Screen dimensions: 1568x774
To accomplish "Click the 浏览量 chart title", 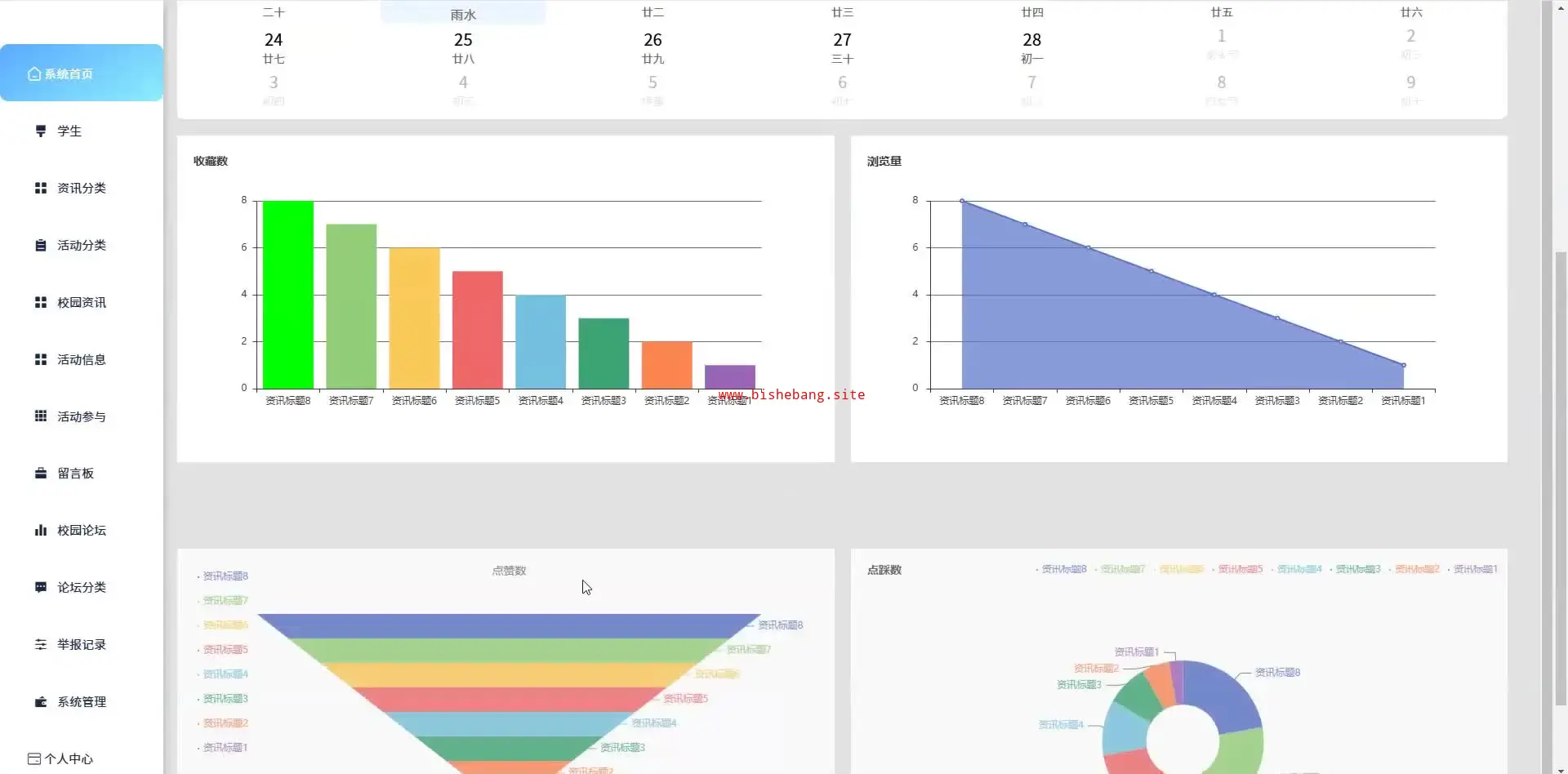I will tap(884, 161).
